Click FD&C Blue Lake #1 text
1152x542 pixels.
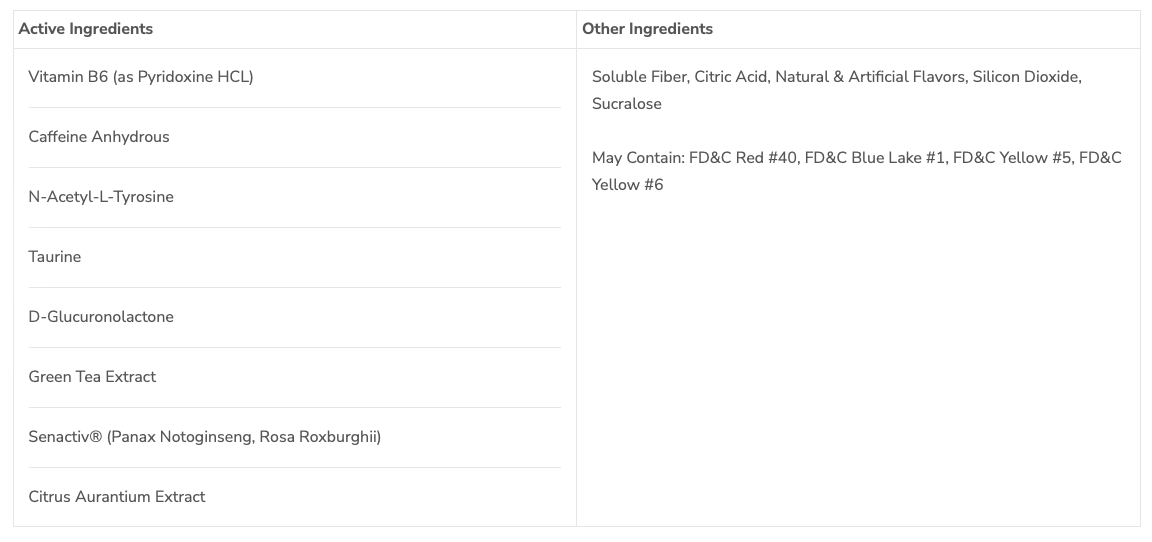coord(874,158)
